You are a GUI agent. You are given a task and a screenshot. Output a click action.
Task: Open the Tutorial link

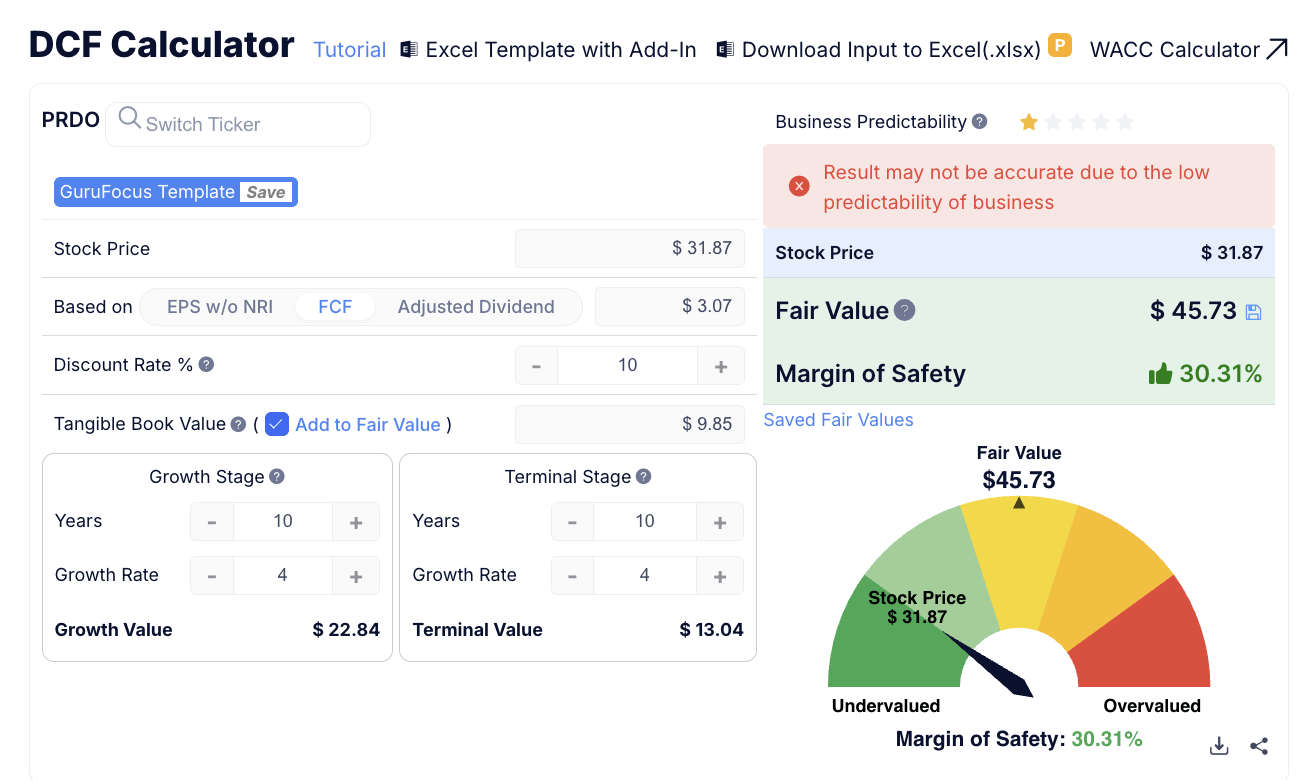(349, 50)
